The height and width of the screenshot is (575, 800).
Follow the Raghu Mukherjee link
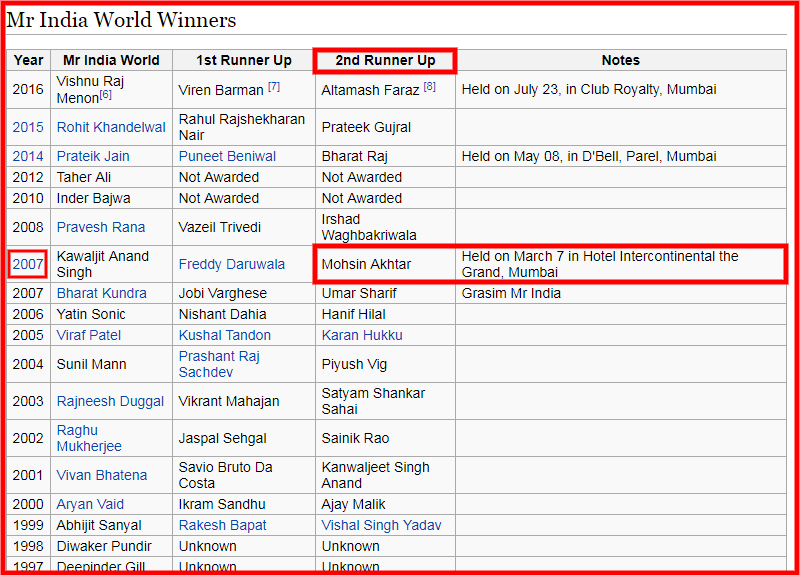point(89,438)
